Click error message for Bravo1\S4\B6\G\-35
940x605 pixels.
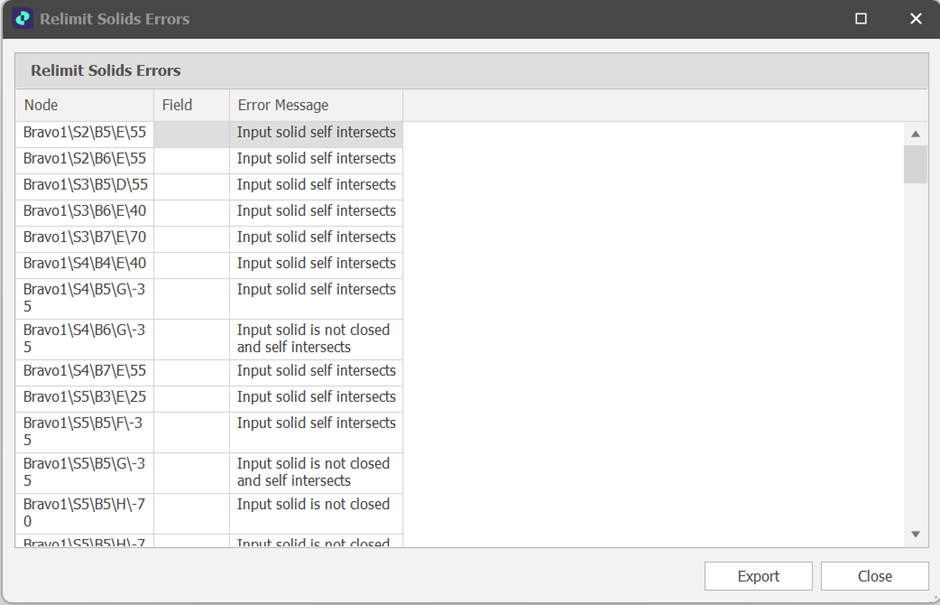(314, 339)
